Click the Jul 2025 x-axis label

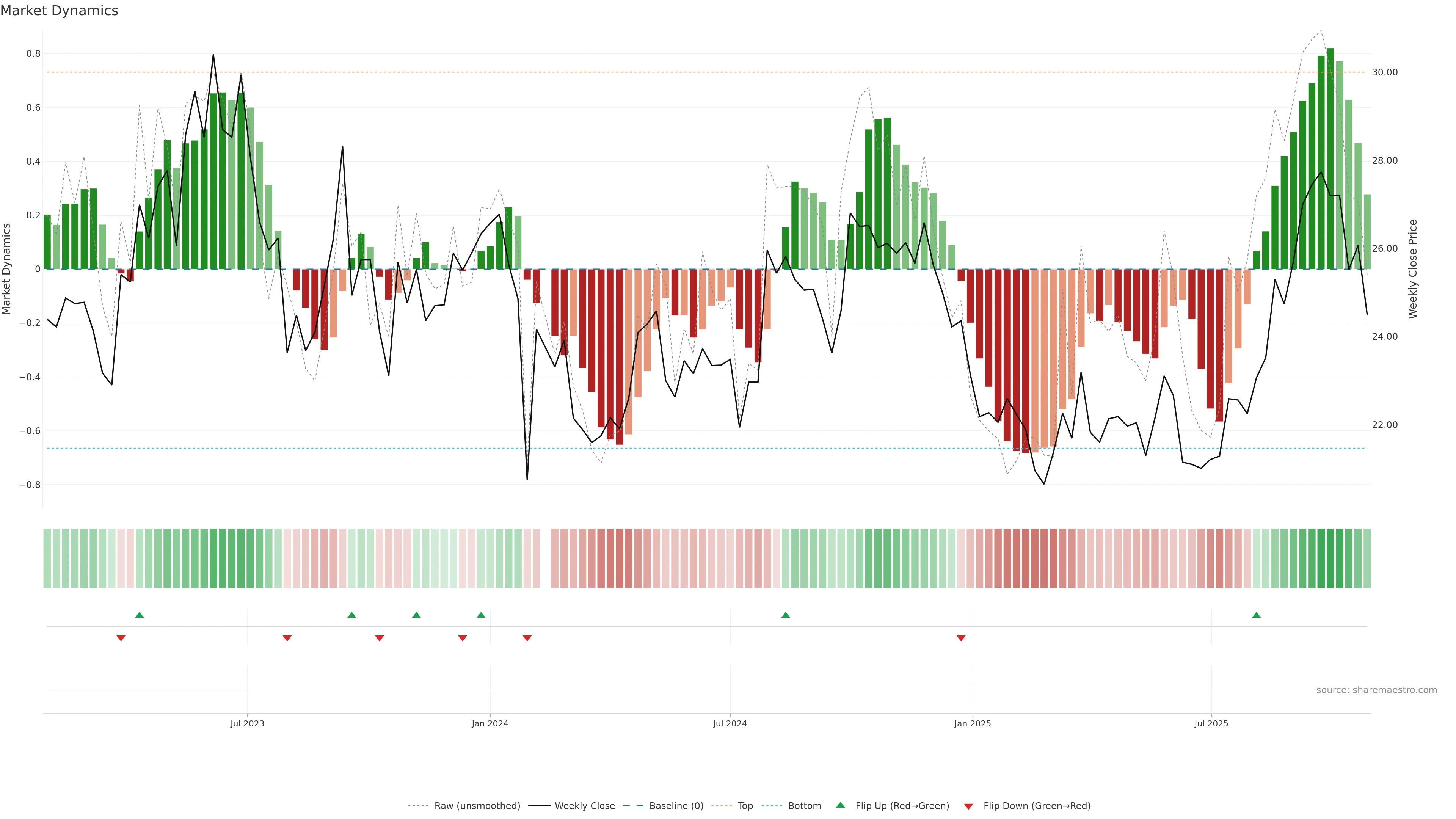[x=1211, y=723]
